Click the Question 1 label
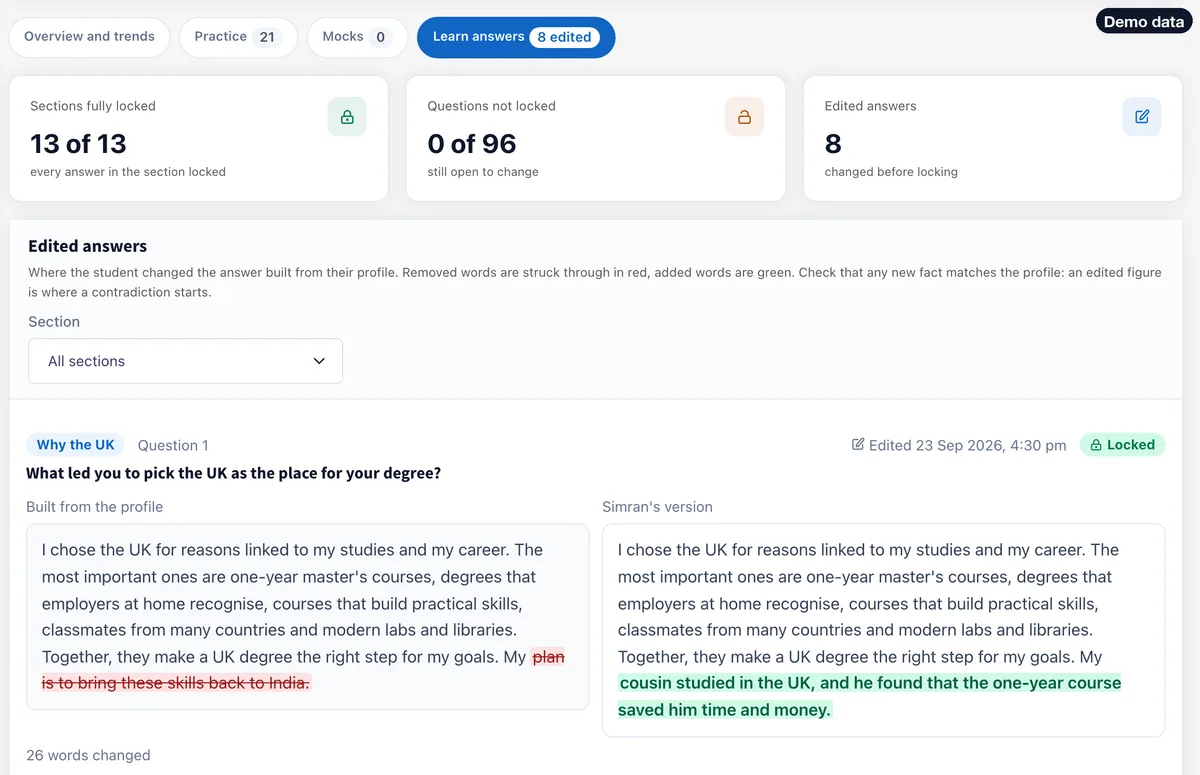The height and width of the screenshot is (775, 1200). pyautogui.click(x=173, y=445)
